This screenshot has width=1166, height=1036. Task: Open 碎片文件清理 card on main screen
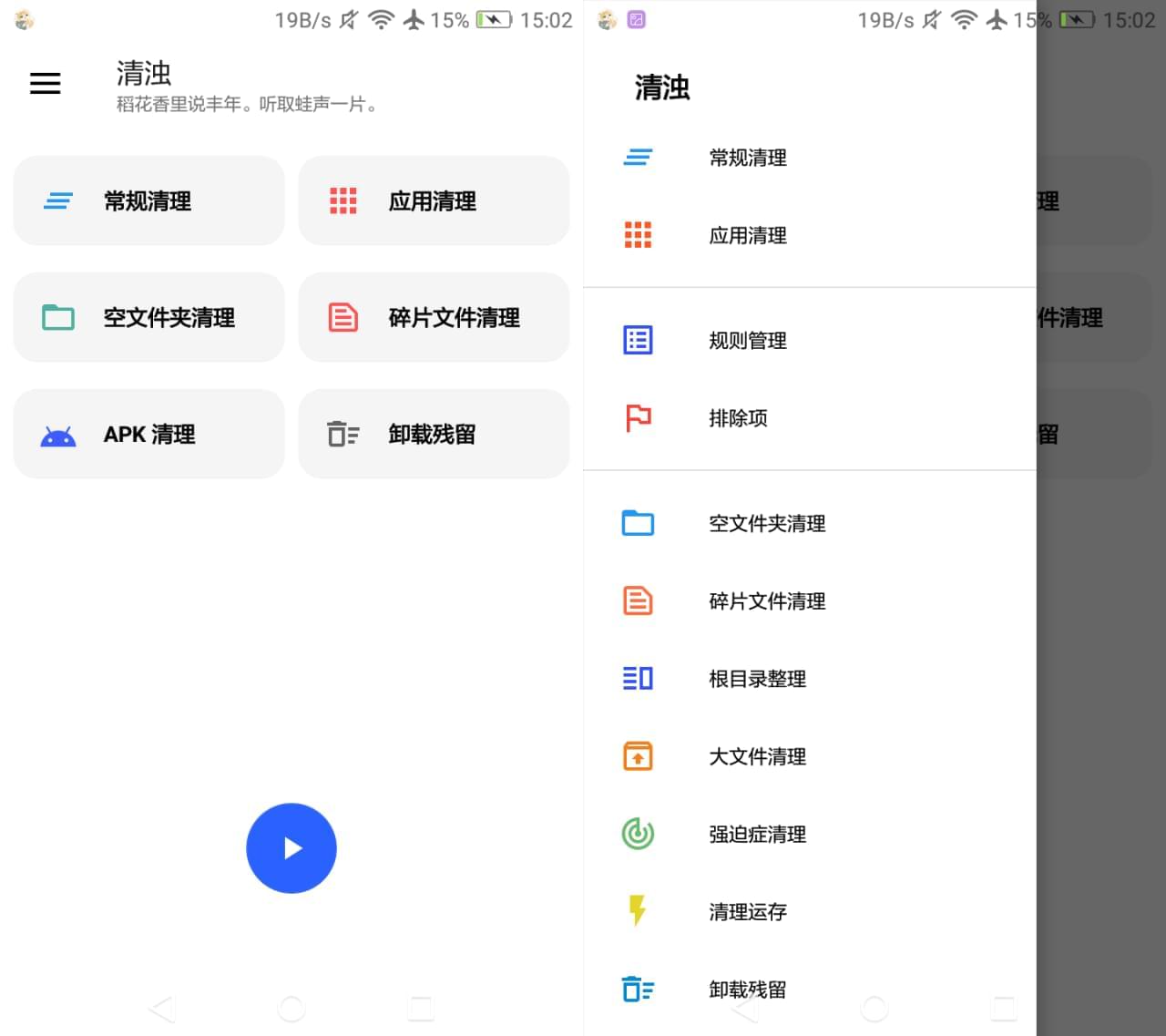(x=434, y=317)
